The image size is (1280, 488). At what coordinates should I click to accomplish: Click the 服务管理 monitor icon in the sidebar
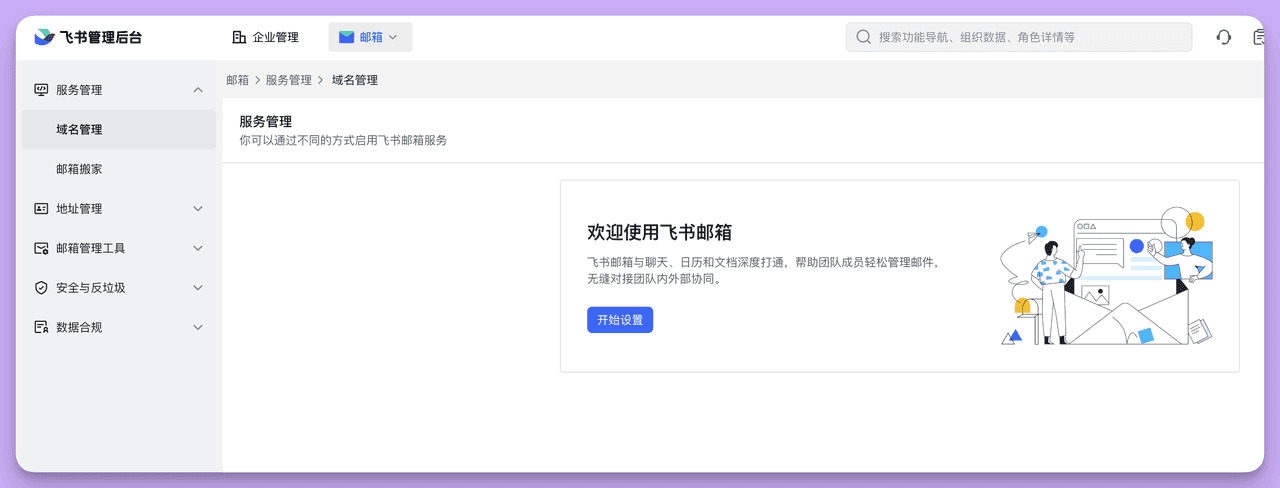[x=41, y=90]
